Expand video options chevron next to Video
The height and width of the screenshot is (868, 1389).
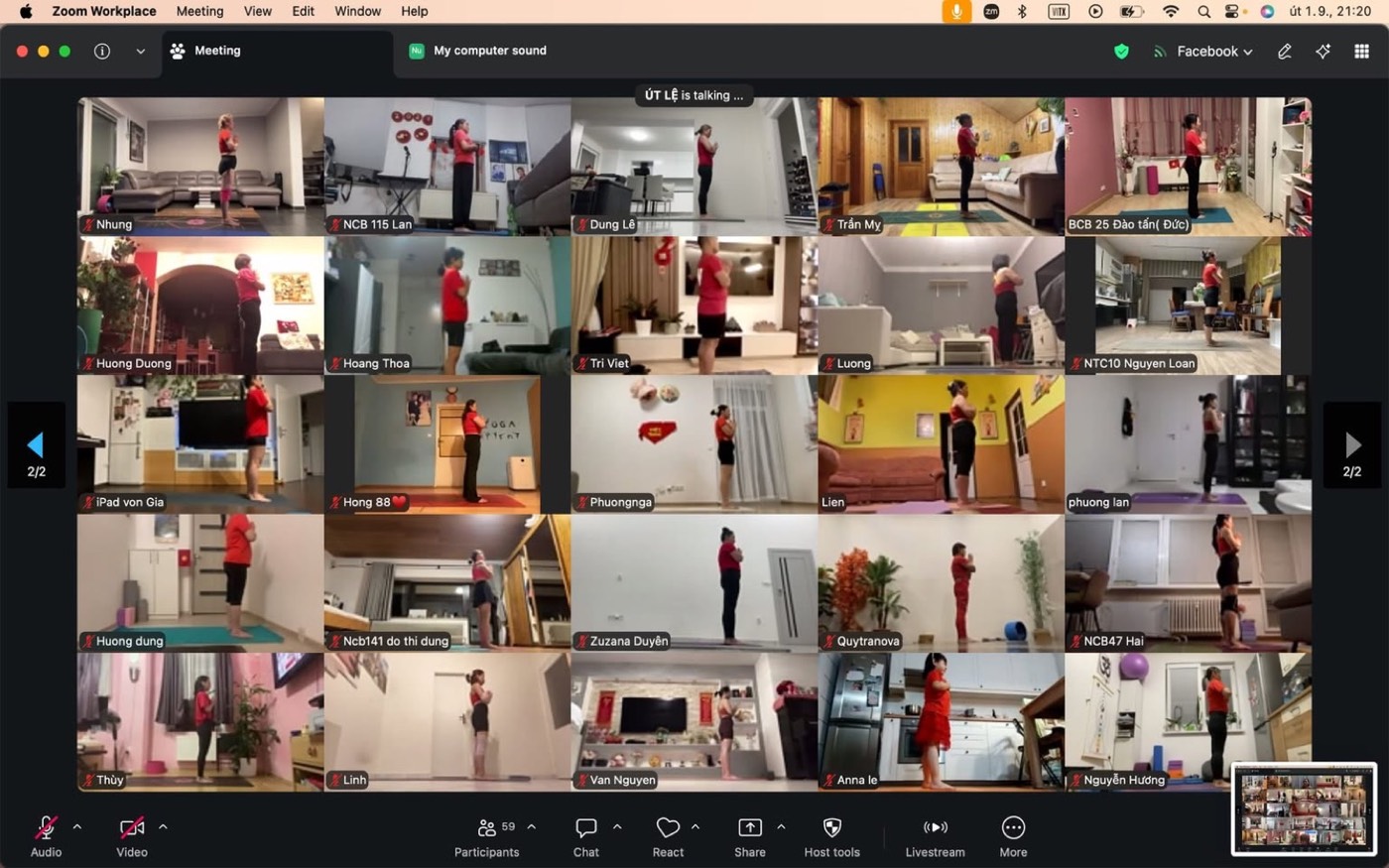click(x=163, y=826)
